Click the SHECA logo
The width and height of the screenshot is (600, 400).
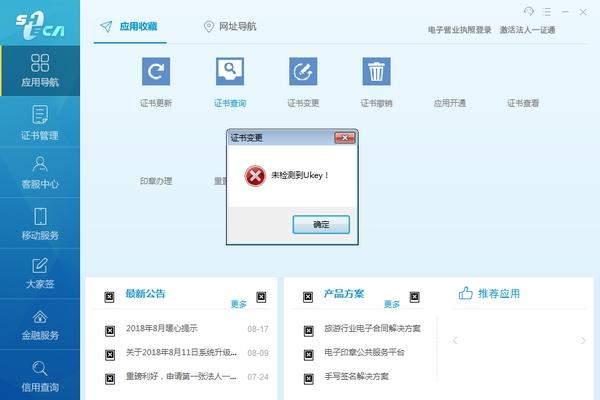(40, 25)
